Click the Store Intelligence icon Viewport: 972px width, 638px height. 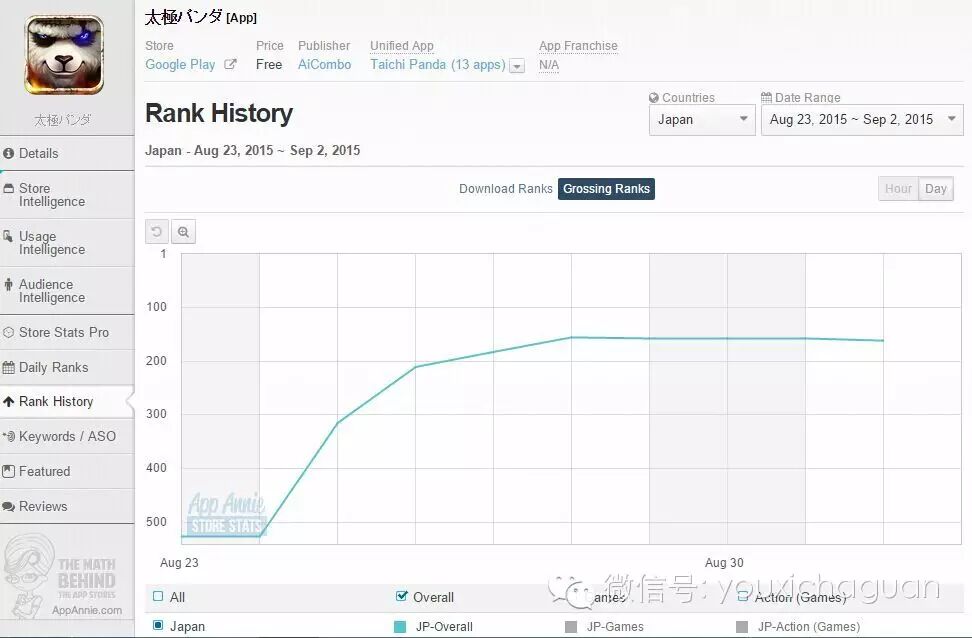[8, 188]
